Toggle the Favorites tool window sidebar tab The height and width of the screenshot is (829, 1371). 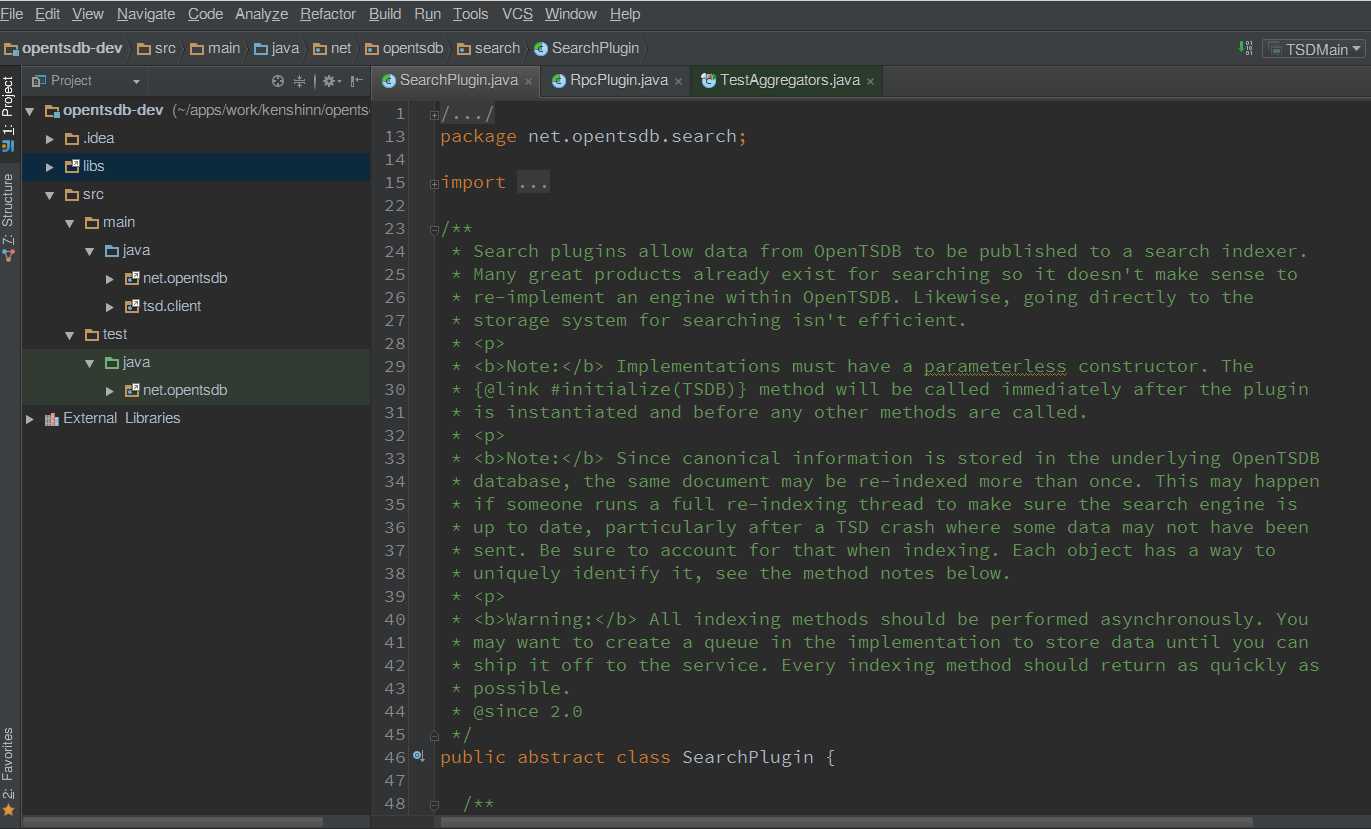[9, 771]
